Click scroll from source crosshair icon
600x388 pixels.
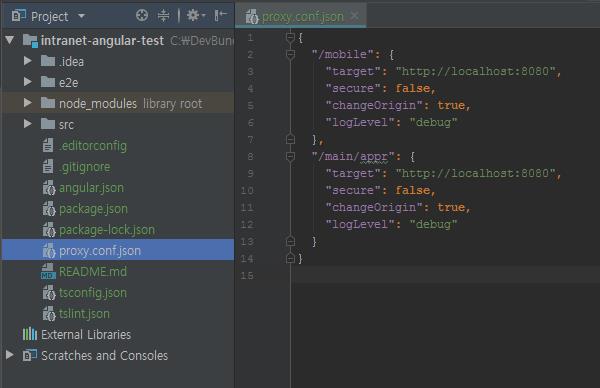coord(142,16)
